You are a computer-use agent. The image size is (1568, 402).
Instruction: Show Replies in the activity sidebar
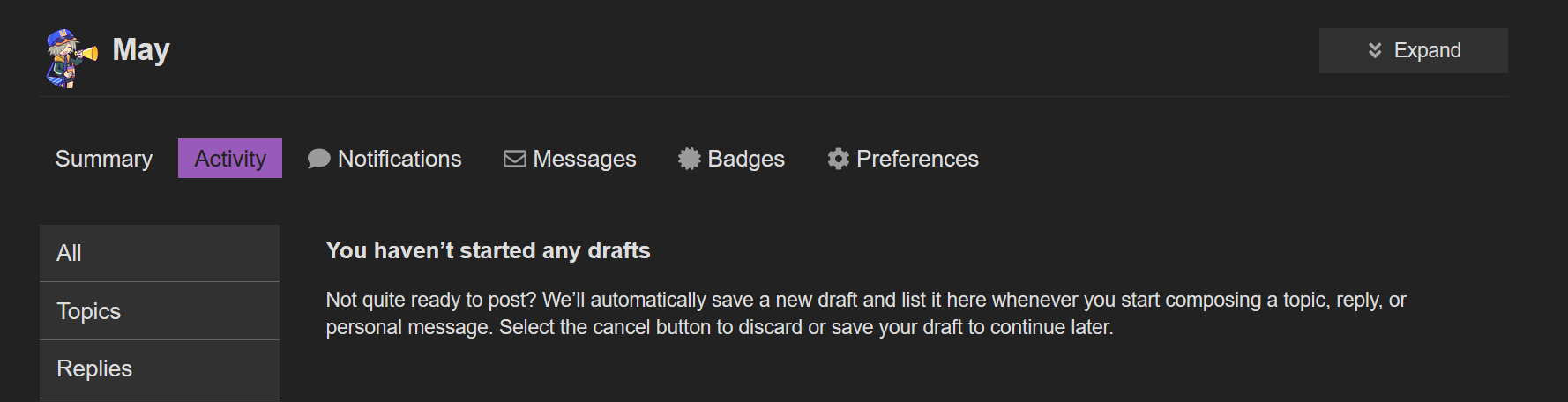(x=160, y=368)
